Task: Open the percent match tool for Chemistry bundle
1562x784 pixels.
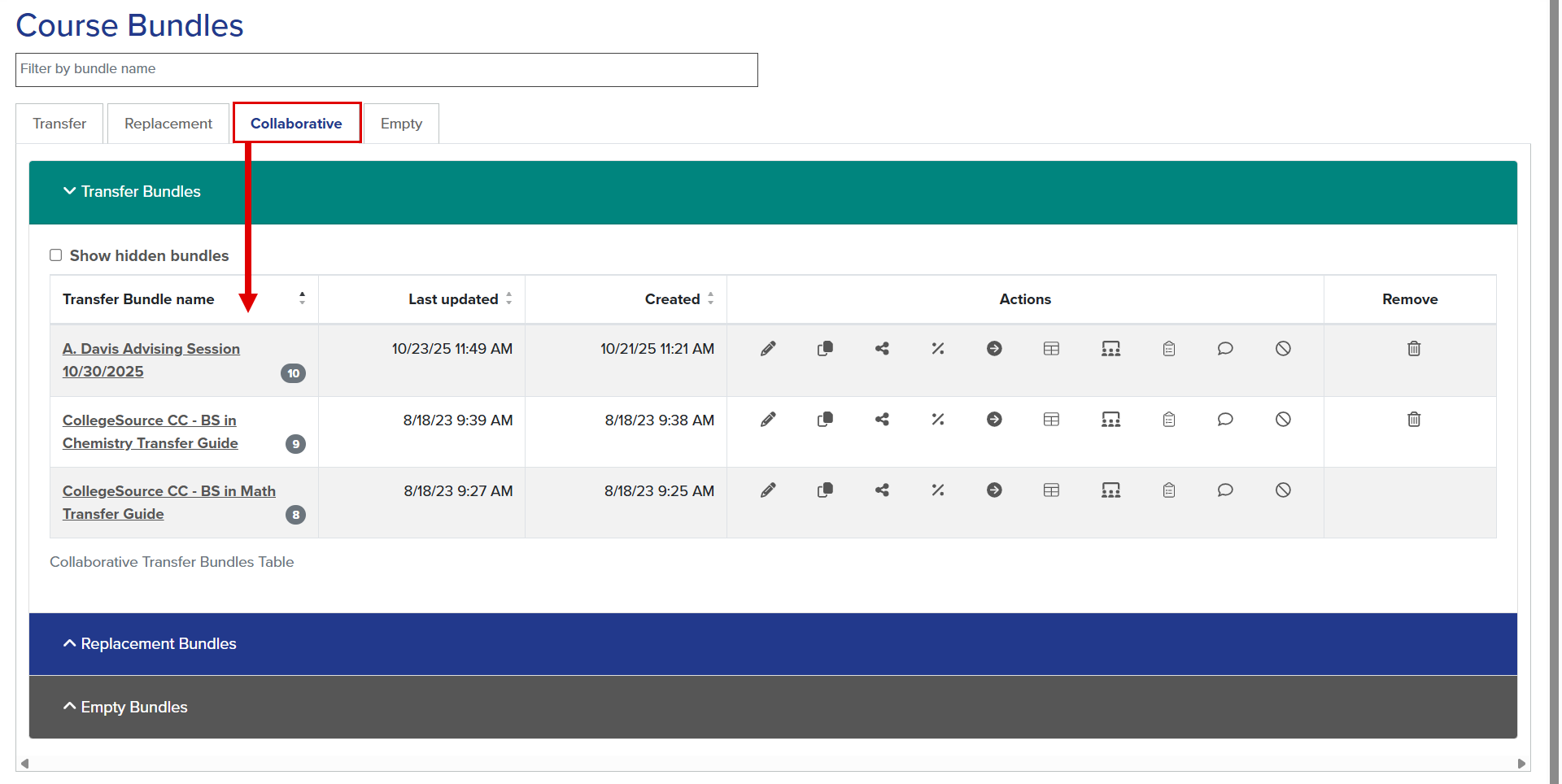Action: (937, 420)
